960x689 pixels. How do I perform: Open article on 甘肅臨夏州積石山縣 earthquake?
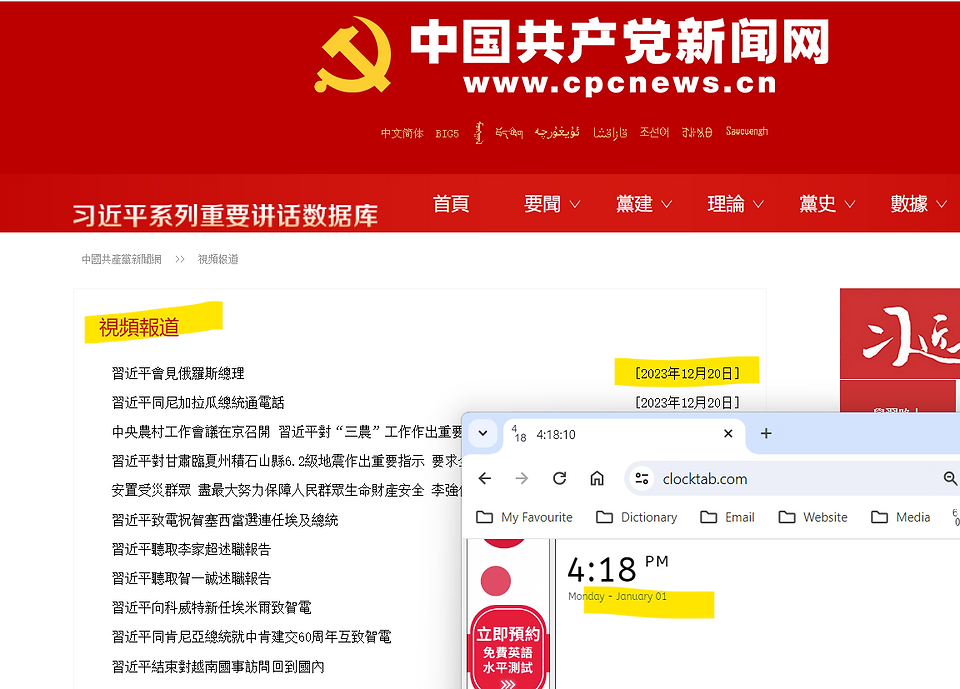tap(287, 461)
